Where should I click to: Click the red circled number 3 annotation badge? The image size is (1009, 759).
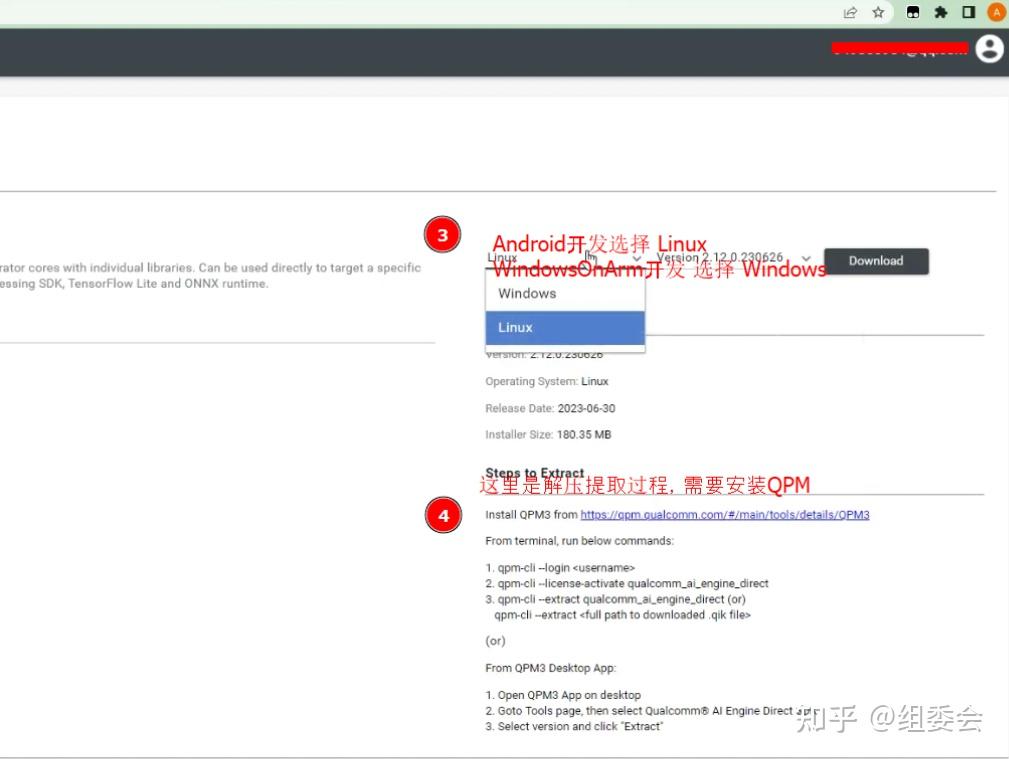443,235
